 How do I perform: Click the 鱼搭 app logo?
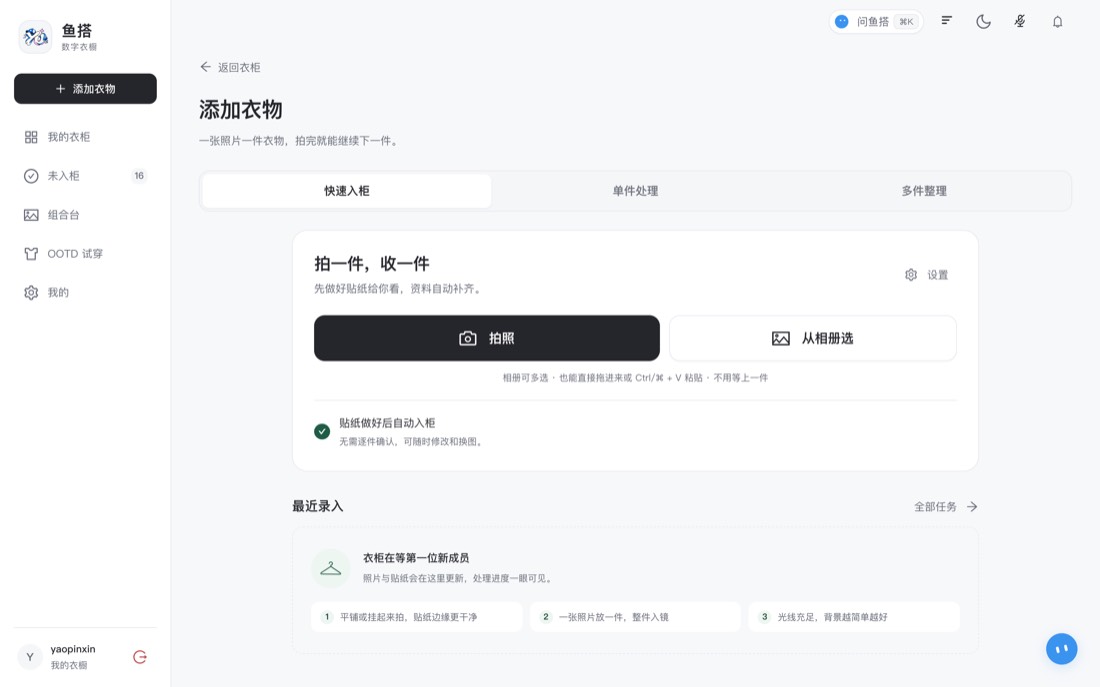pos(35,36)
